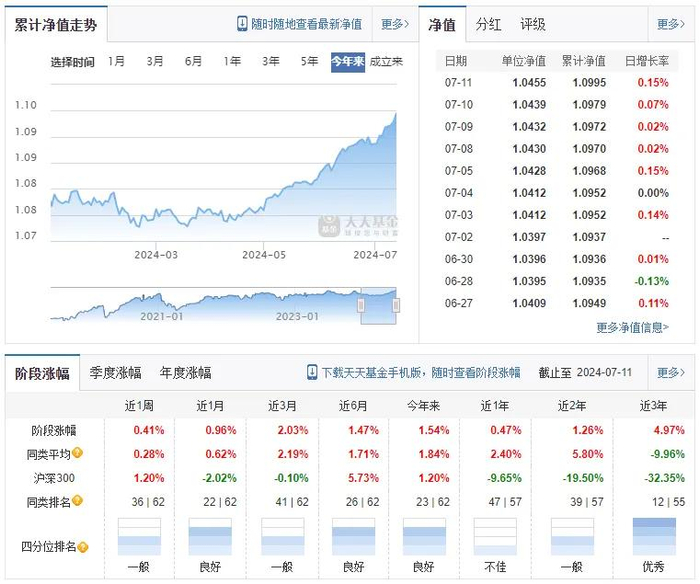Open the 更多净值信息 link

pyautogui.click(x=638, y=326)
